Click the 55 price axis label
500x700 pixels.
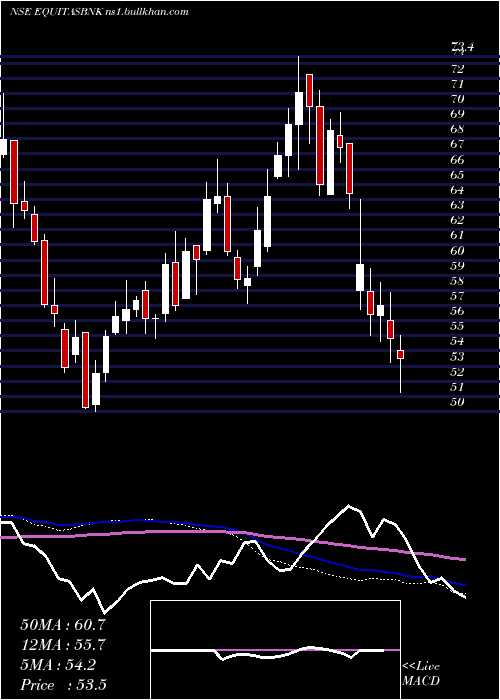[457, 326]
